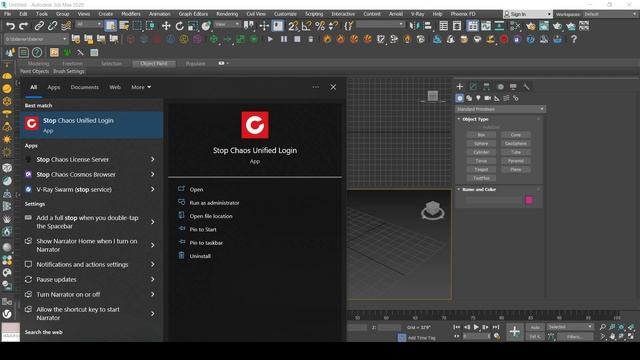Switch to Modeling ribbon tab

(x=38, y=64)
